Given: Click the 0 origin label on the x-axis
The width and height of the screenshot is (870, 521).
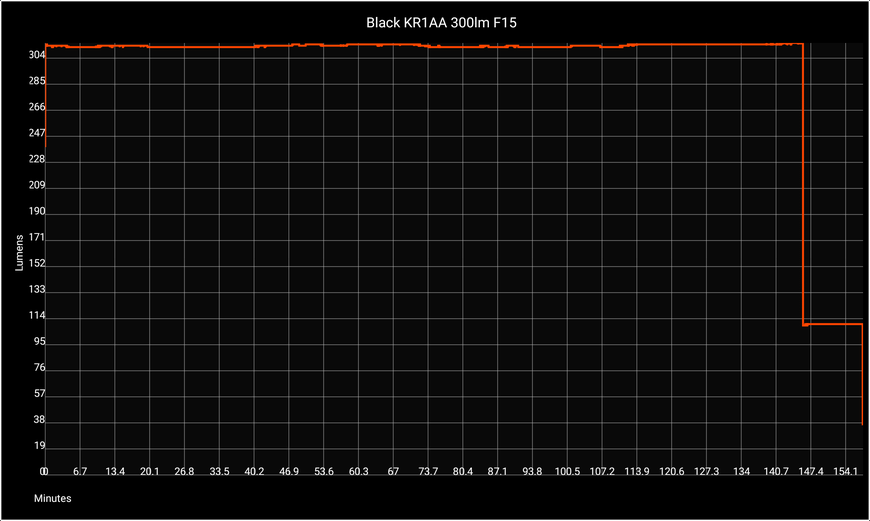Looking at the screenshot, I should [44, 472].
